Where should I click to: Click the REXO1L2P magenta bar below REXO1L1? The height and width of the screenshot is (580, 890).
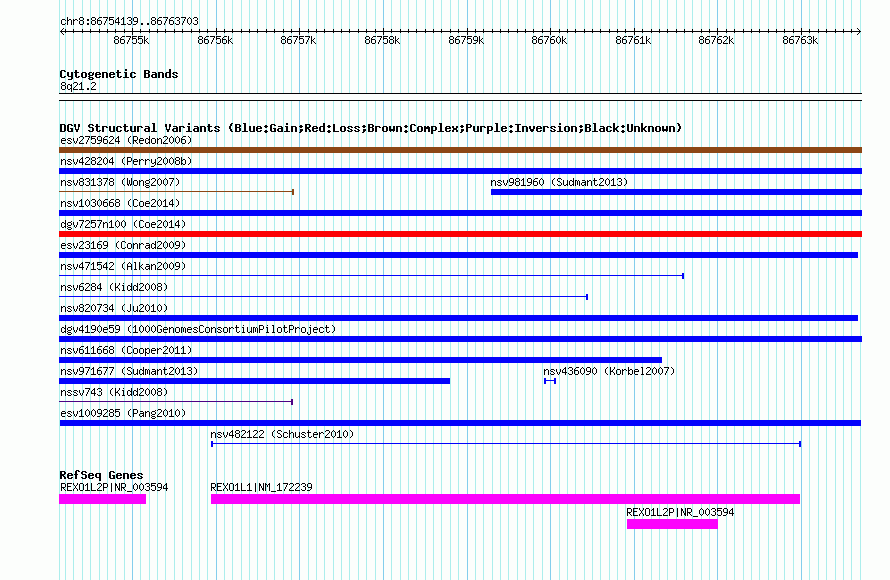coord(672,524)
